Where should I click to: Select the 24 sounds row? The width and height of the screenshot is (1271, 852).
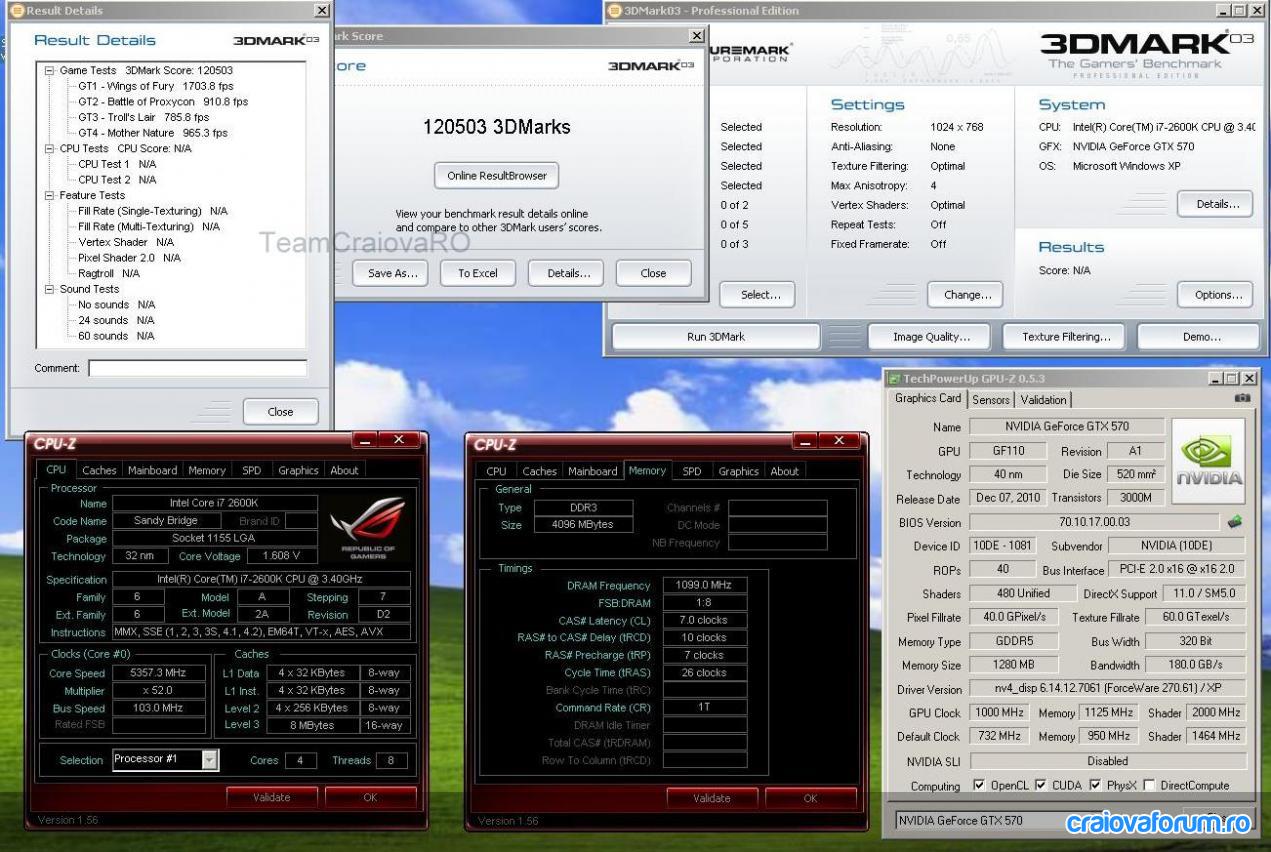pos(117,321)
